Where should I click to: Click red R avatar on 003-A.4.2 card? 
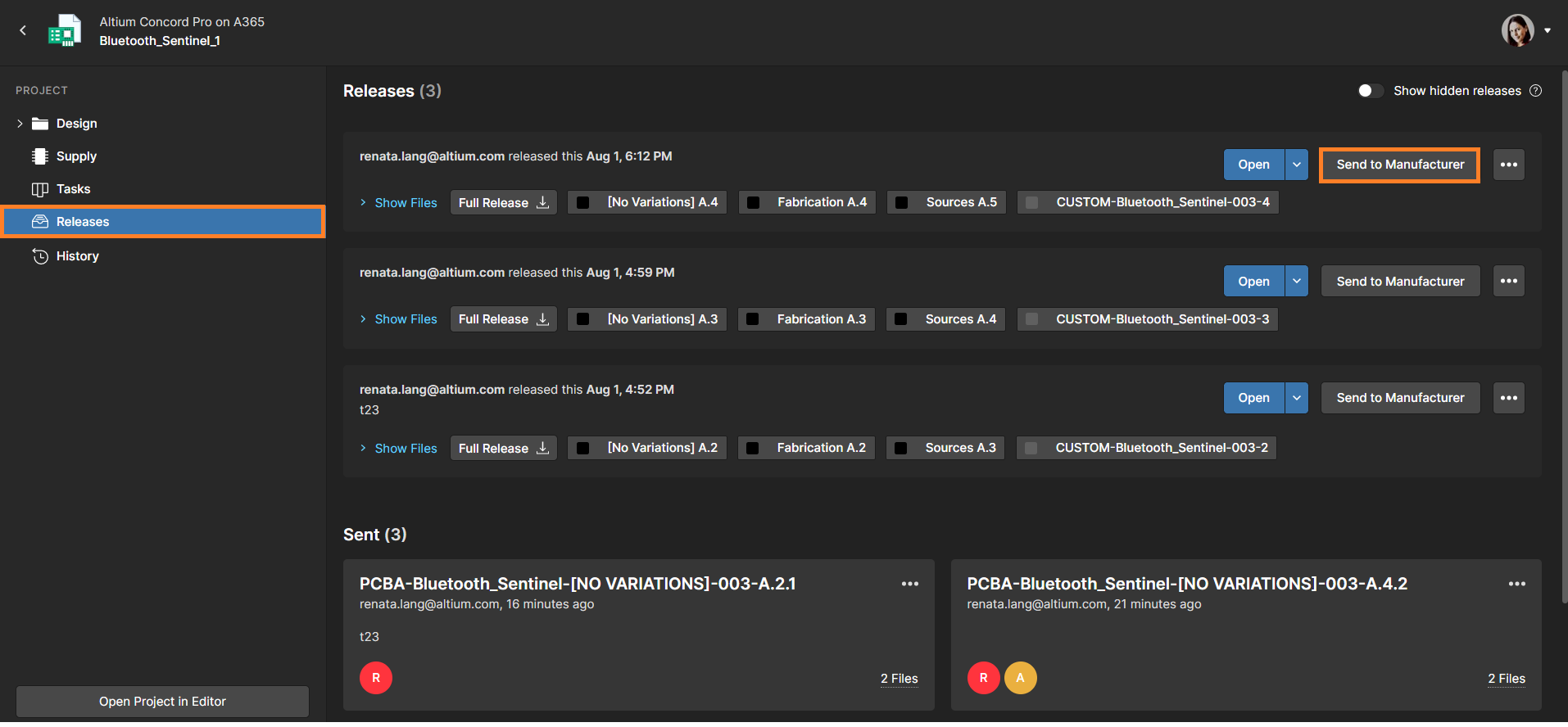click(984, 678)
